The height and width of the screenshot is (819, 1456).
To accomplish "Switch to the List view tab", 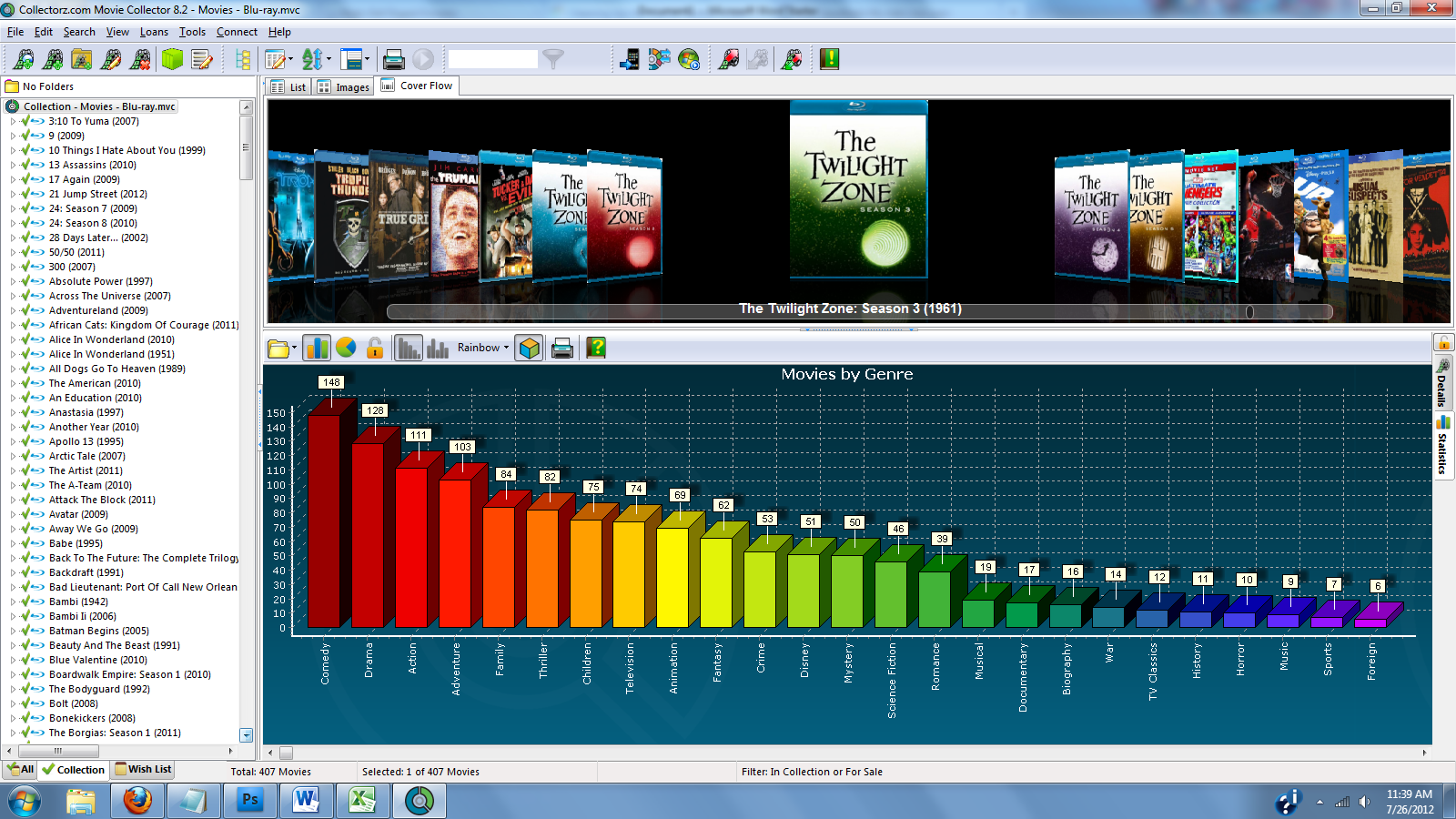I will click(288, 86).
